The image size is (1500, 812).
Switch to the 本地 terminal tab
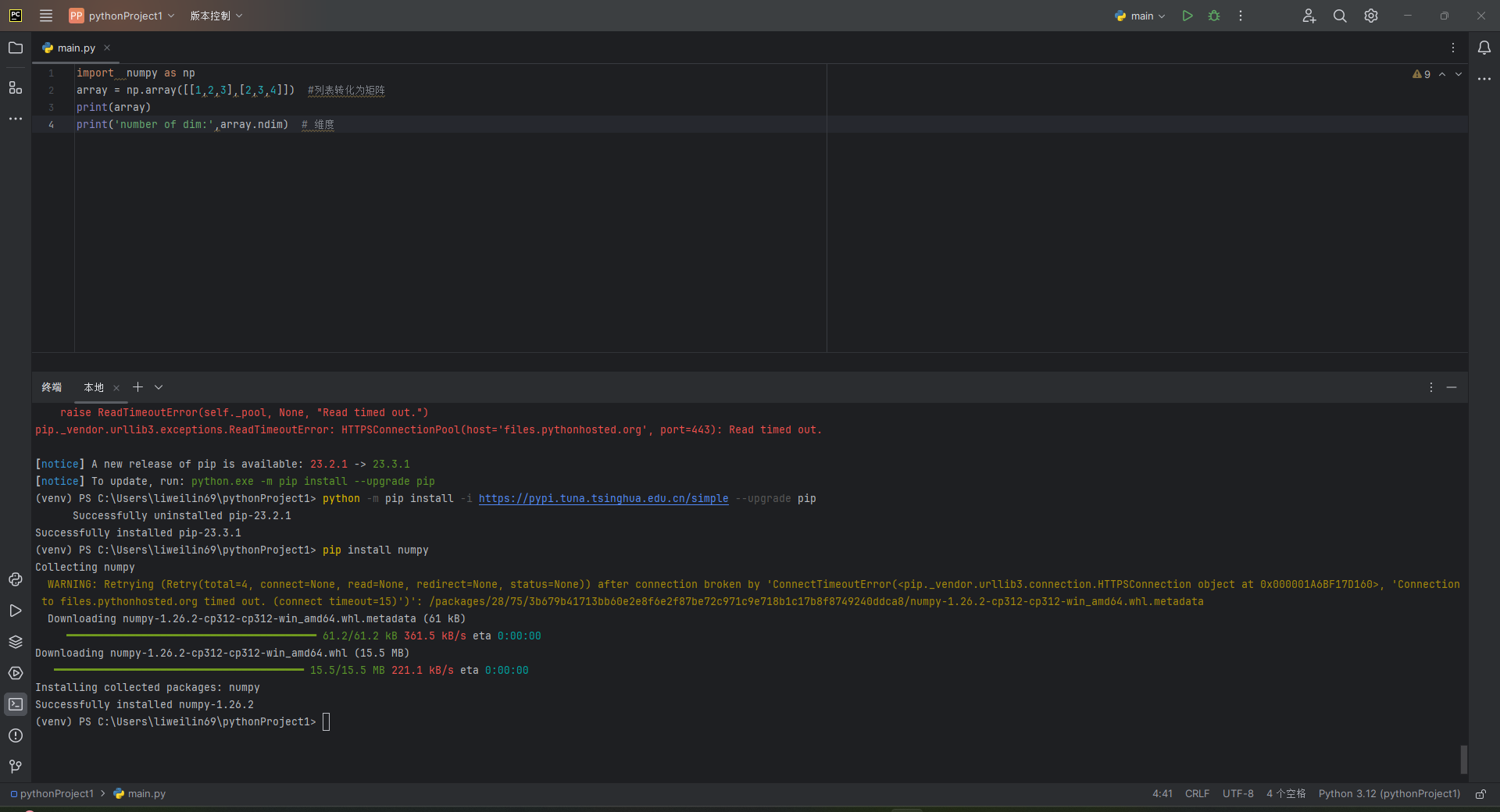pyautogui.click(x=94, y=387)
